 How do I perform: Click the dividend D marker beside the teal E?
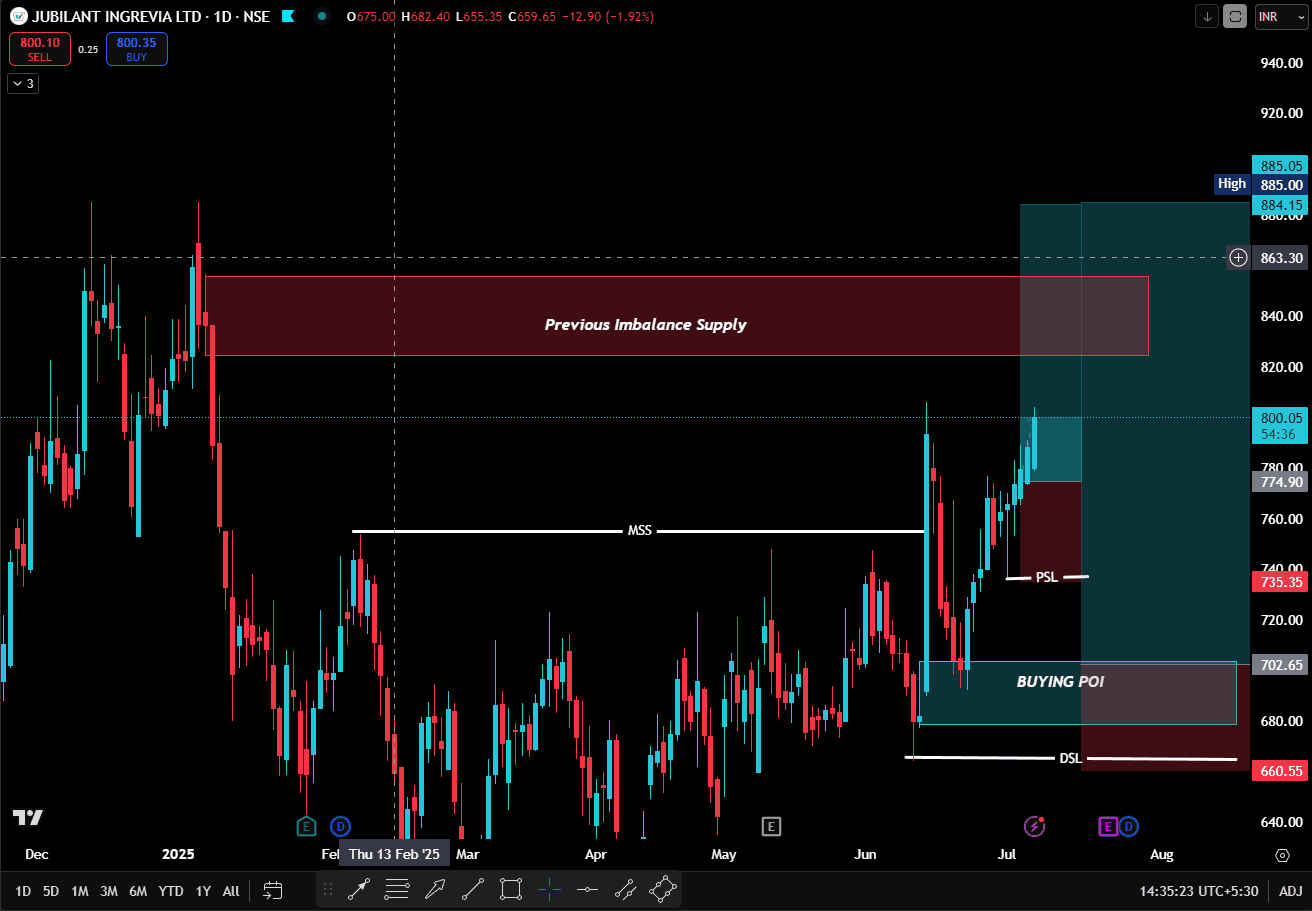click(x=339, y=826)
